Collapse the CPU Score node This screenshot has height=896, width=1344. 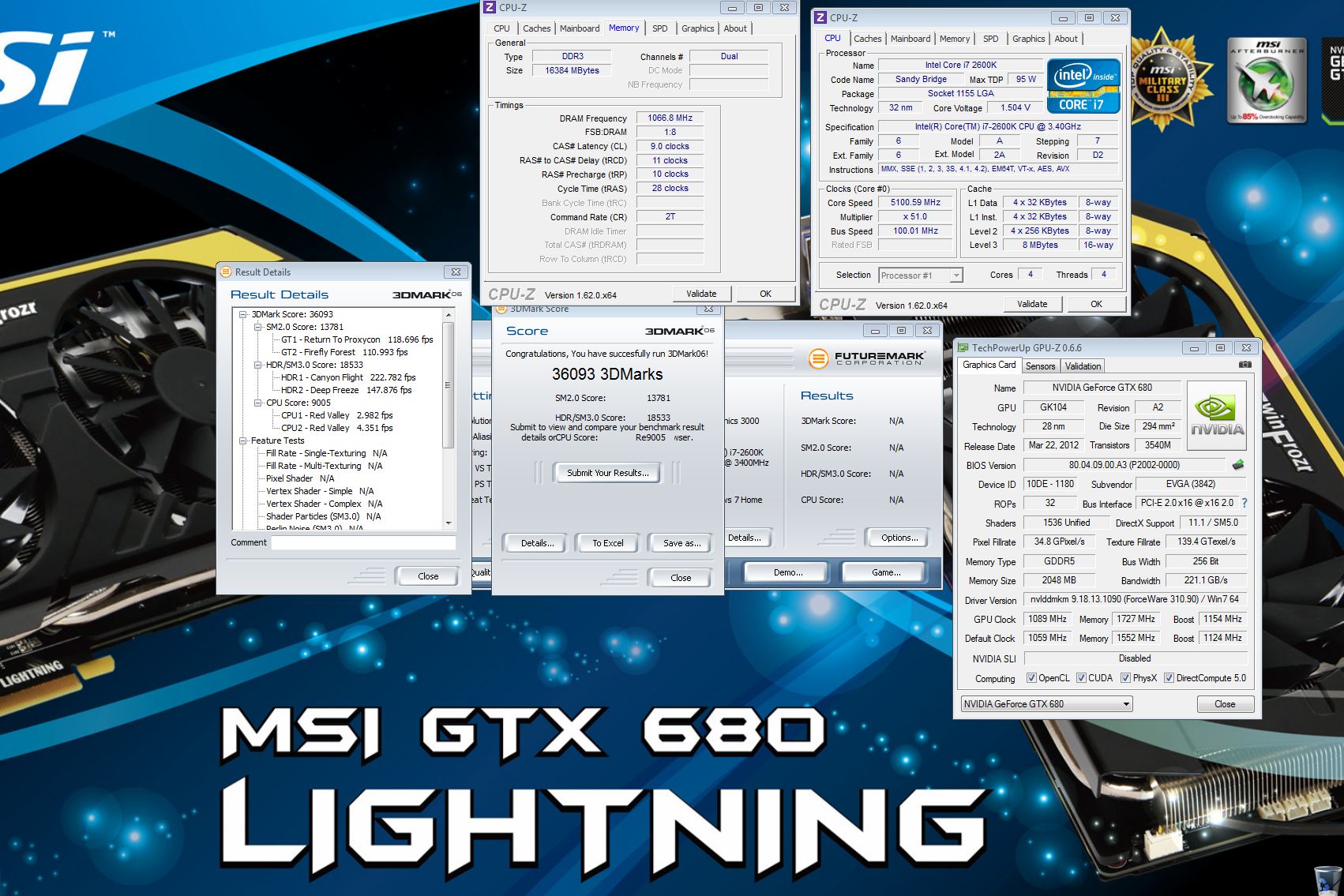(258, 403)
